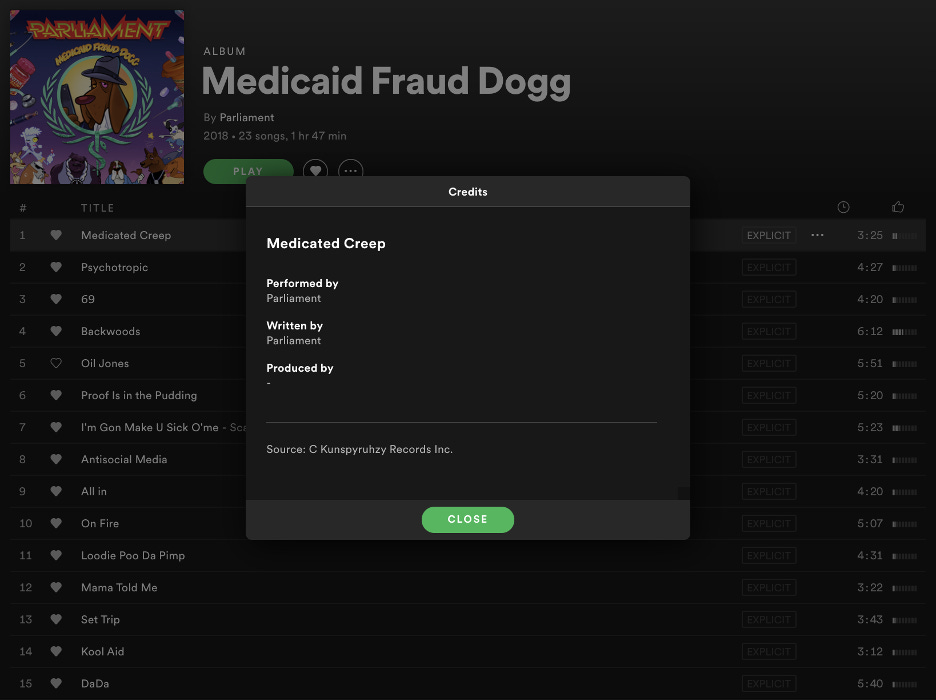Screen dimensions: 936x700
Task: Toggle heart on Set Trip track
Action: (56, 619)
